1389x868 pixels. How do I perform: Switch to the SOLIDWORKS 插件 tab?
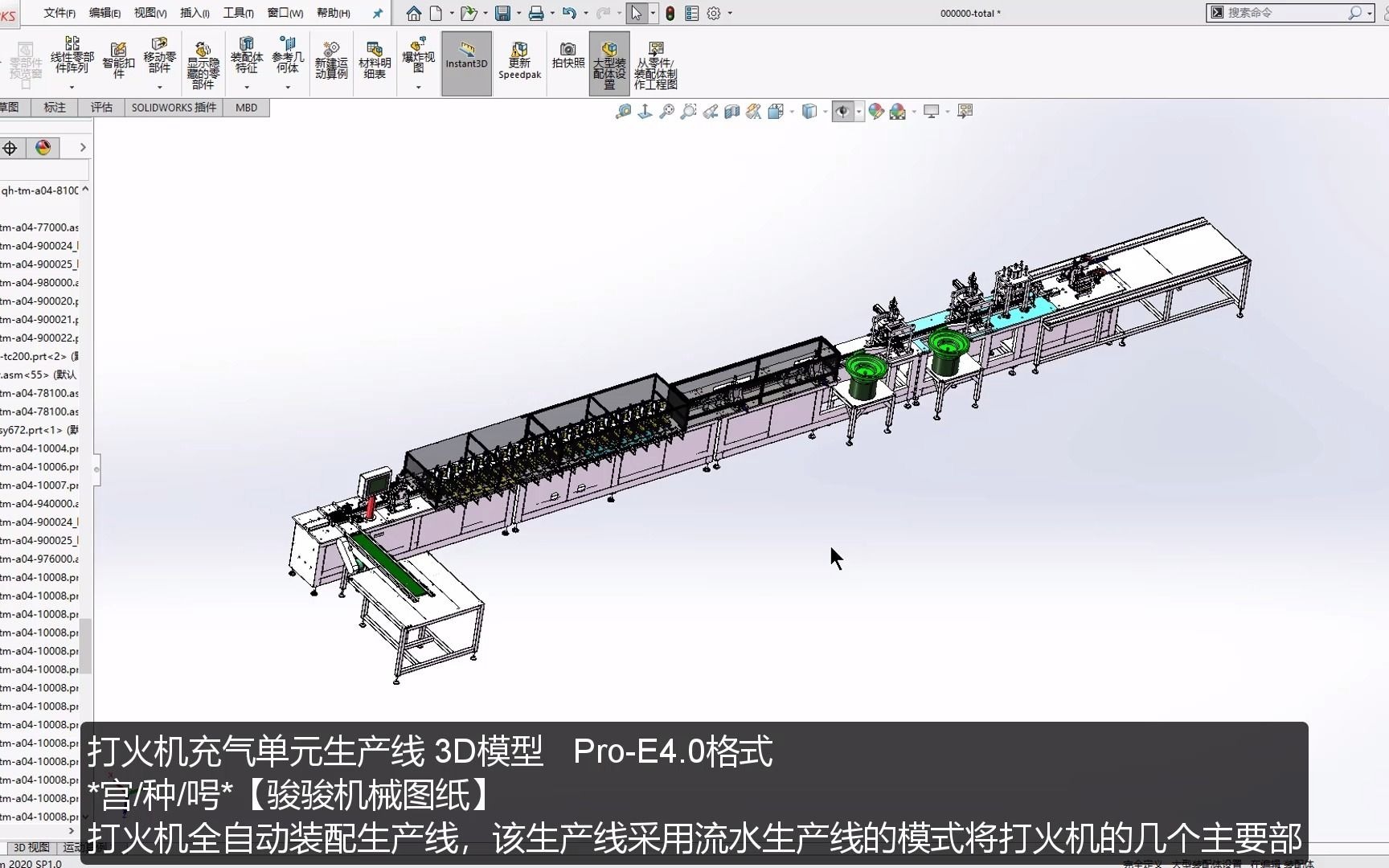[174, 108]
